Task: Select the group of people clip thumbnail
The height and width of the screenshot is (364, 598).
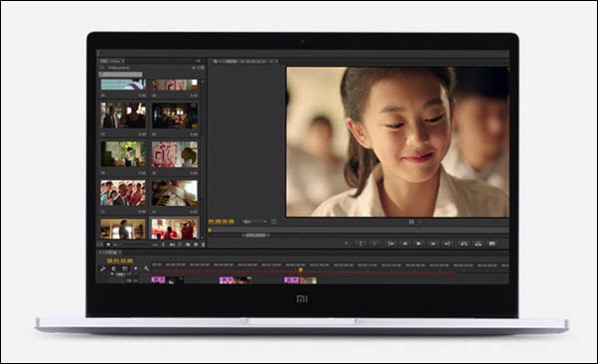Action: (x=123, y=193)
